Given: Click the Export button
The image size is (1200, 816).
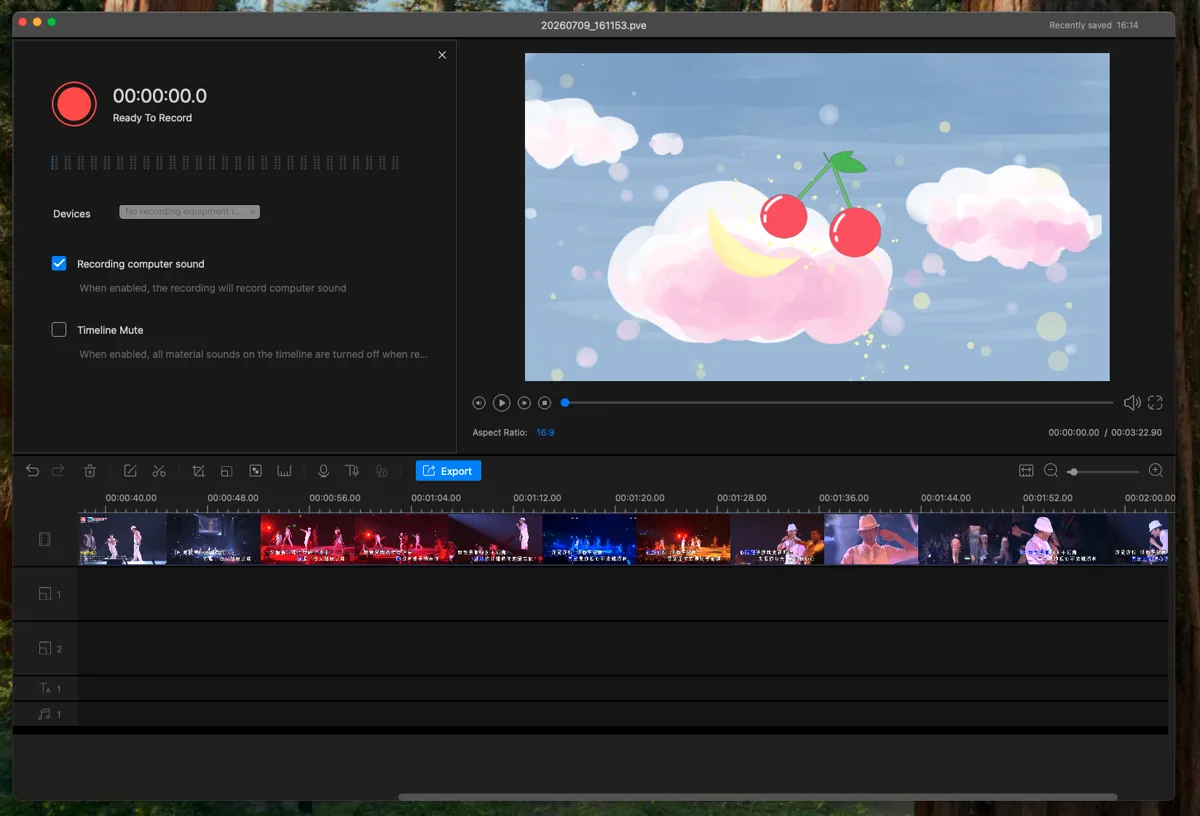Looking at the screenshot, I should [x=448, y=471].
